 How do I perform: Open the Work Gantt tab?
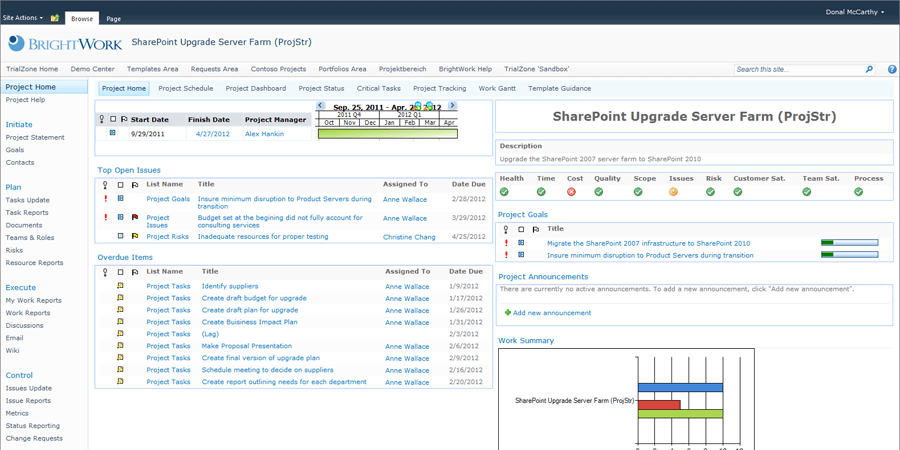click(x=497, y=88)
